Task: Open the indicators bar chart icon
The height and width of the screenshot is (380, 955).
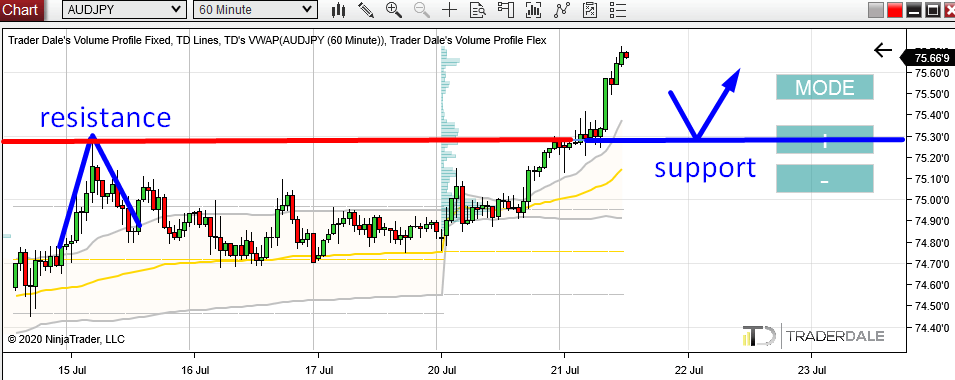Action: (x=534, y=10)
